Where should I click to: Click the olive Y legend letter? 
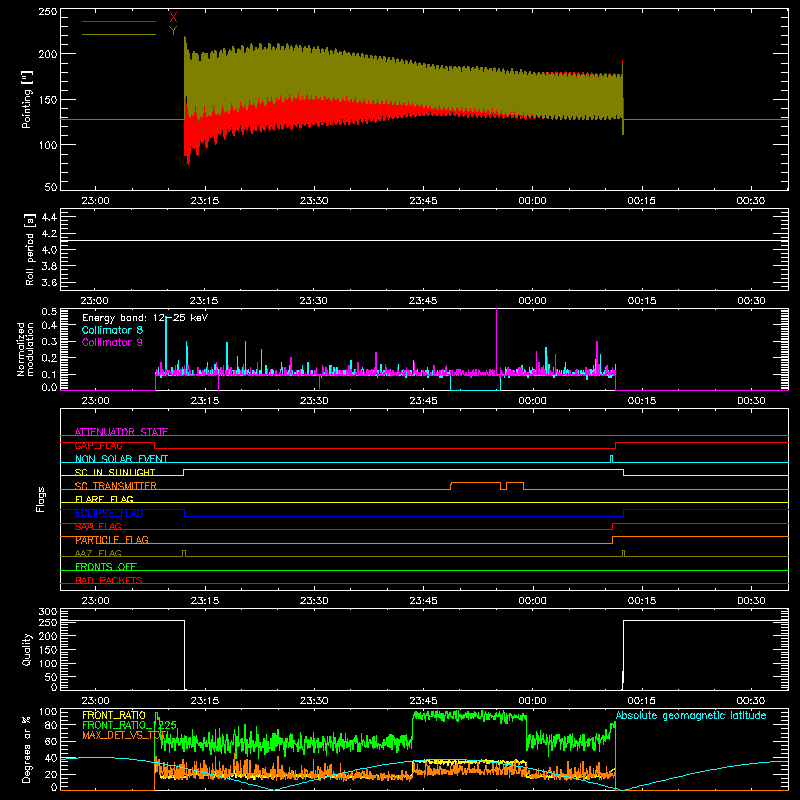173,31
